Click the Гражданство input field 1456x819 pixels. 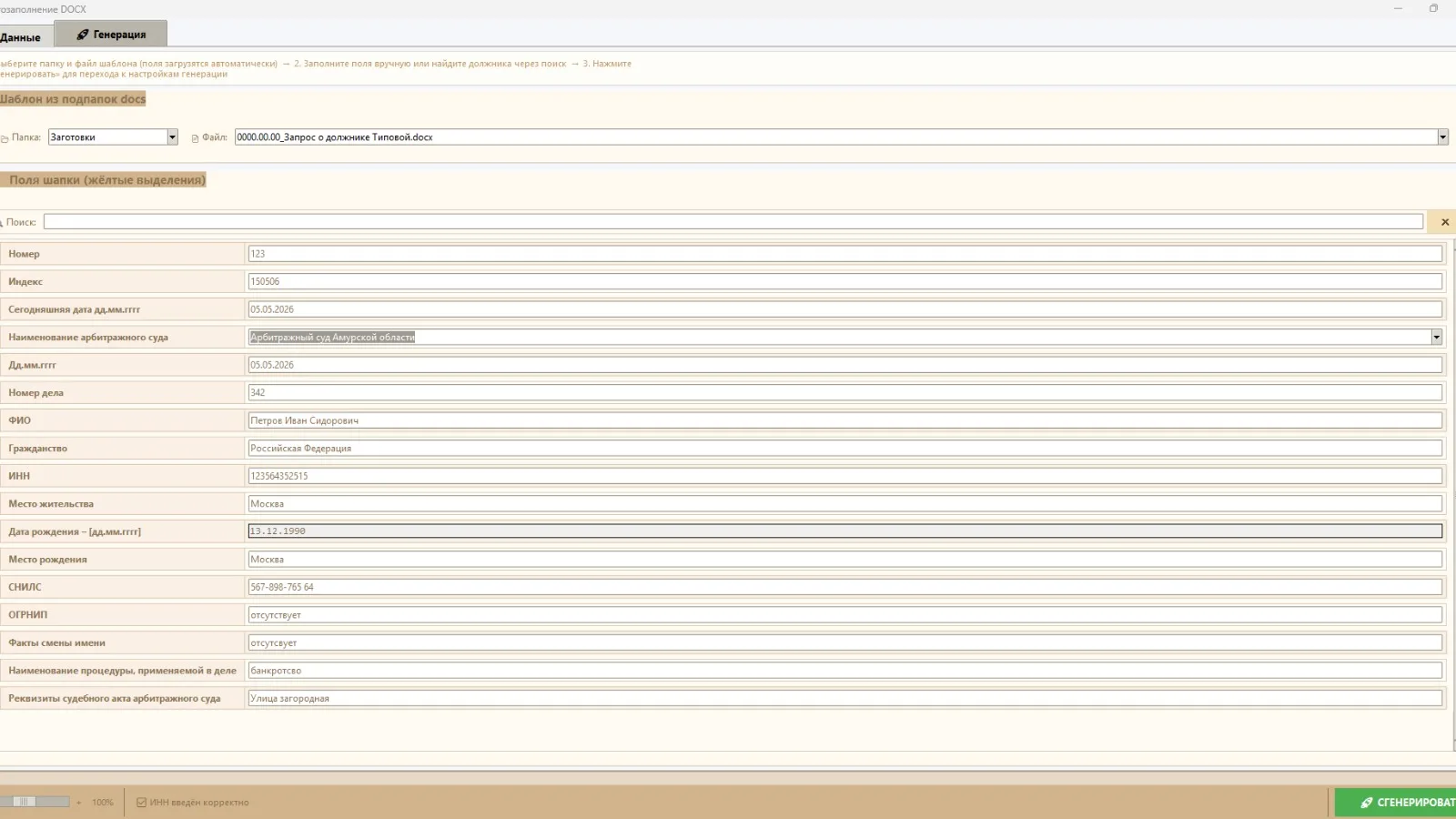845,449
